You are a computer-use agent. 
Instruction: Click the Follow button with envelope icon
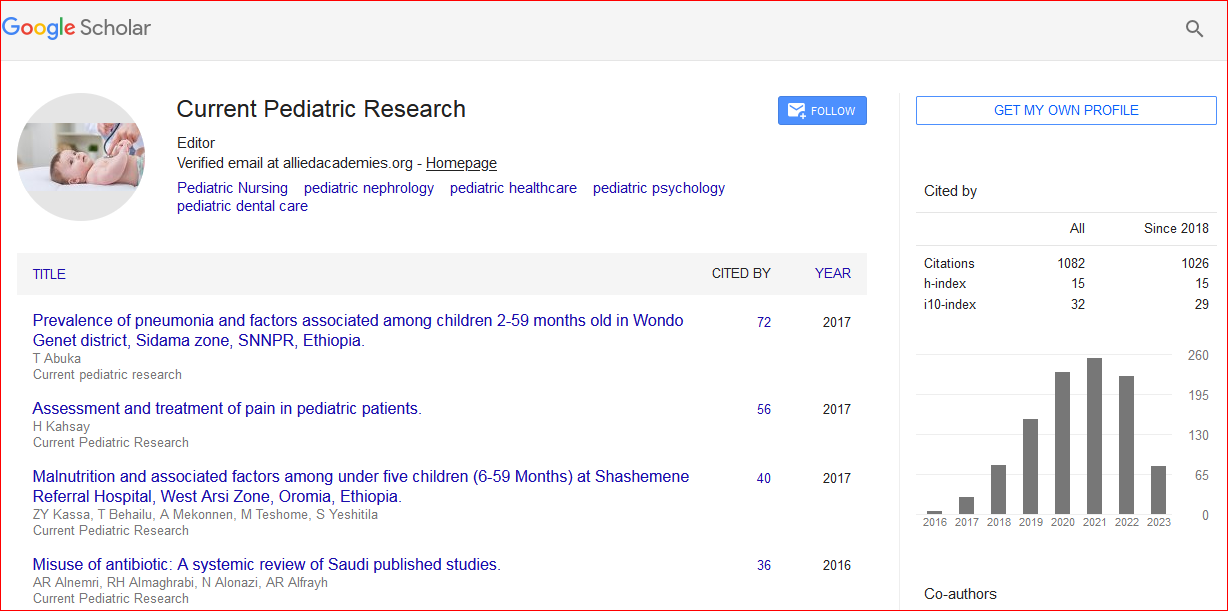(822, 111)
